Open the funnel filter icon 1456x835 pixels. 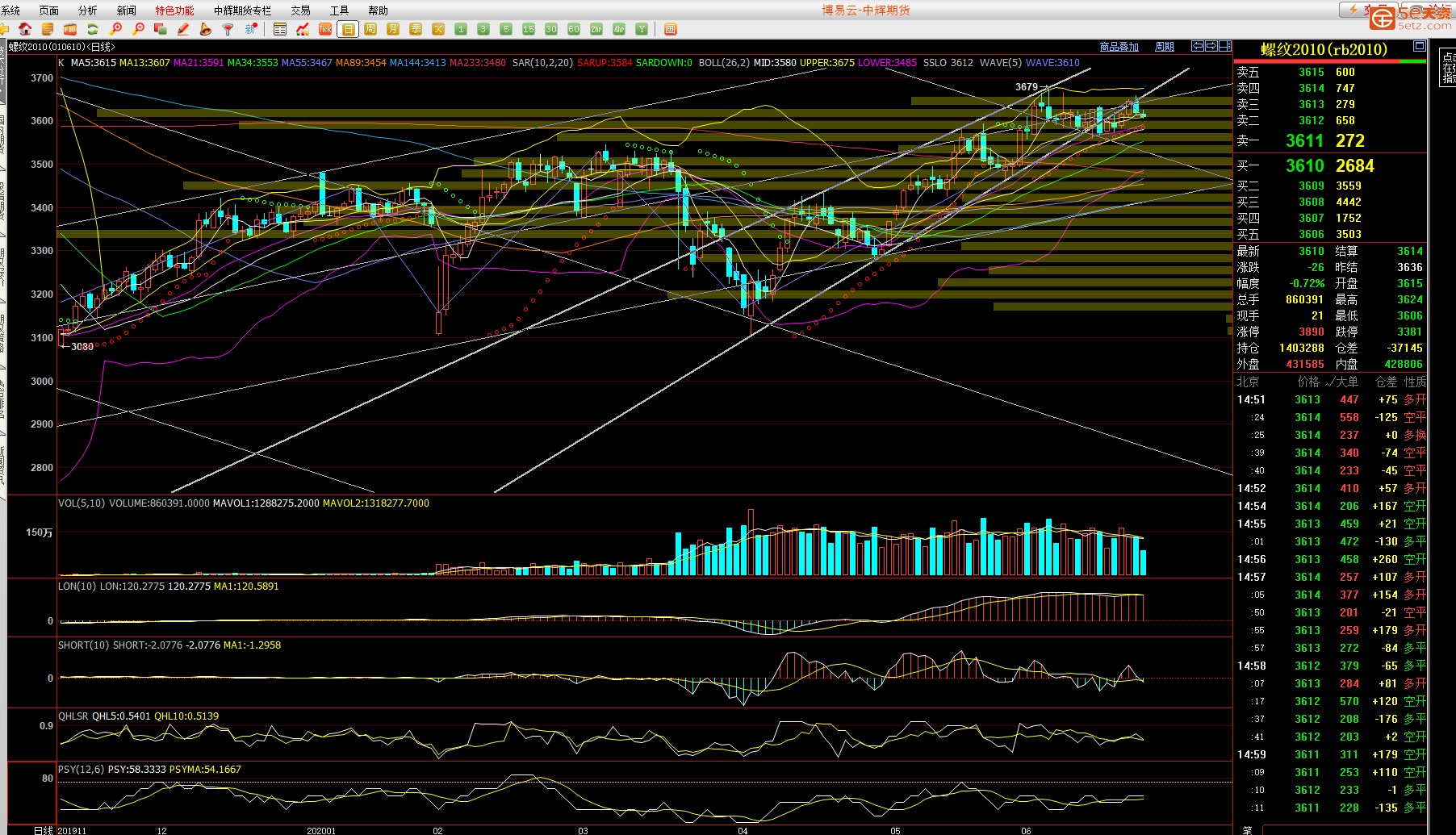228,29
